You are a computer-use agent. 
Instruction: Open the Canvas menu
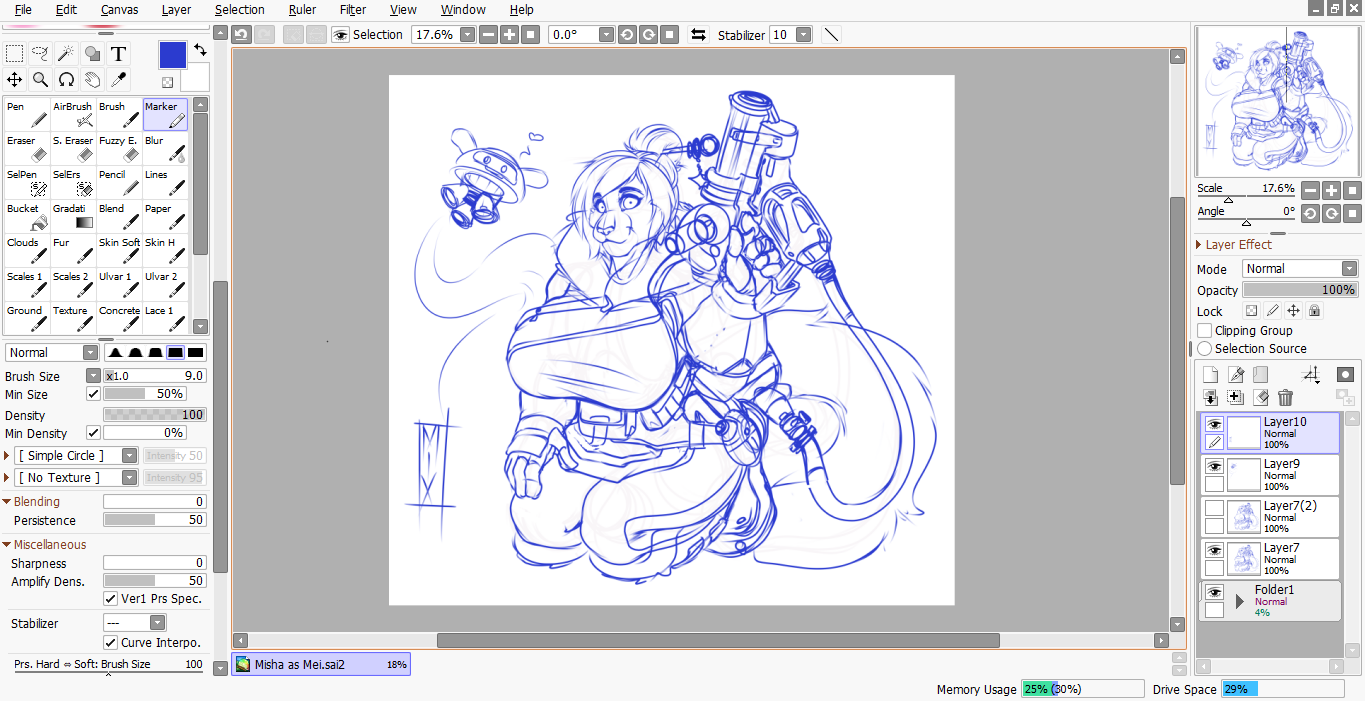119,9
